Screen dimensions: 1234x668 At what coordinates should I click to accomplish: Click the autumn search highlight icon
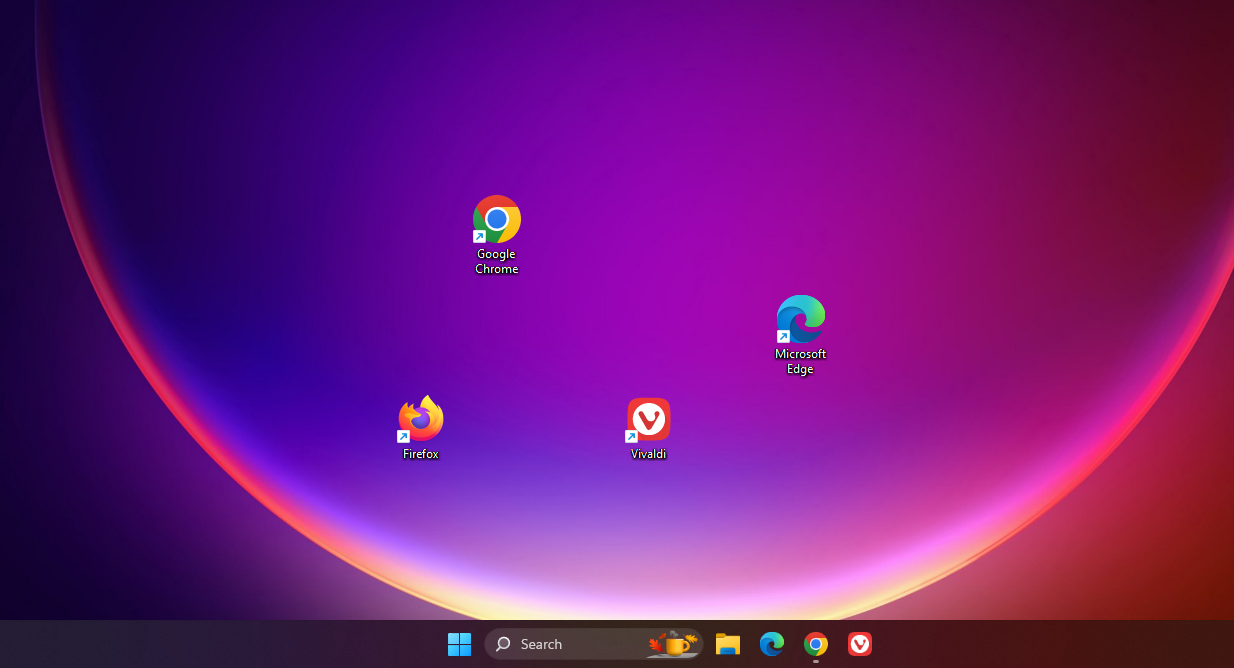click(673, 644)
